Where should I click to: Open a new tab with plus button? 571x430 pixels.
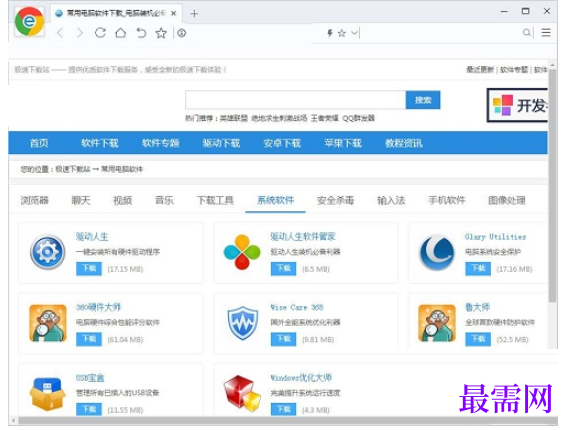pyautogui.click(x=194, y=14)
